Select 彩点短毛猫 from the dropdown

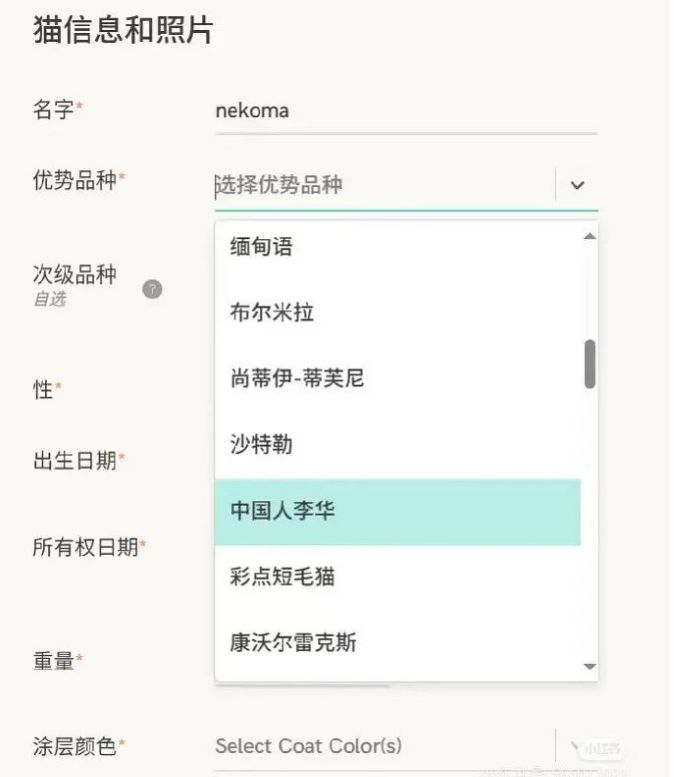pos(397,577)
